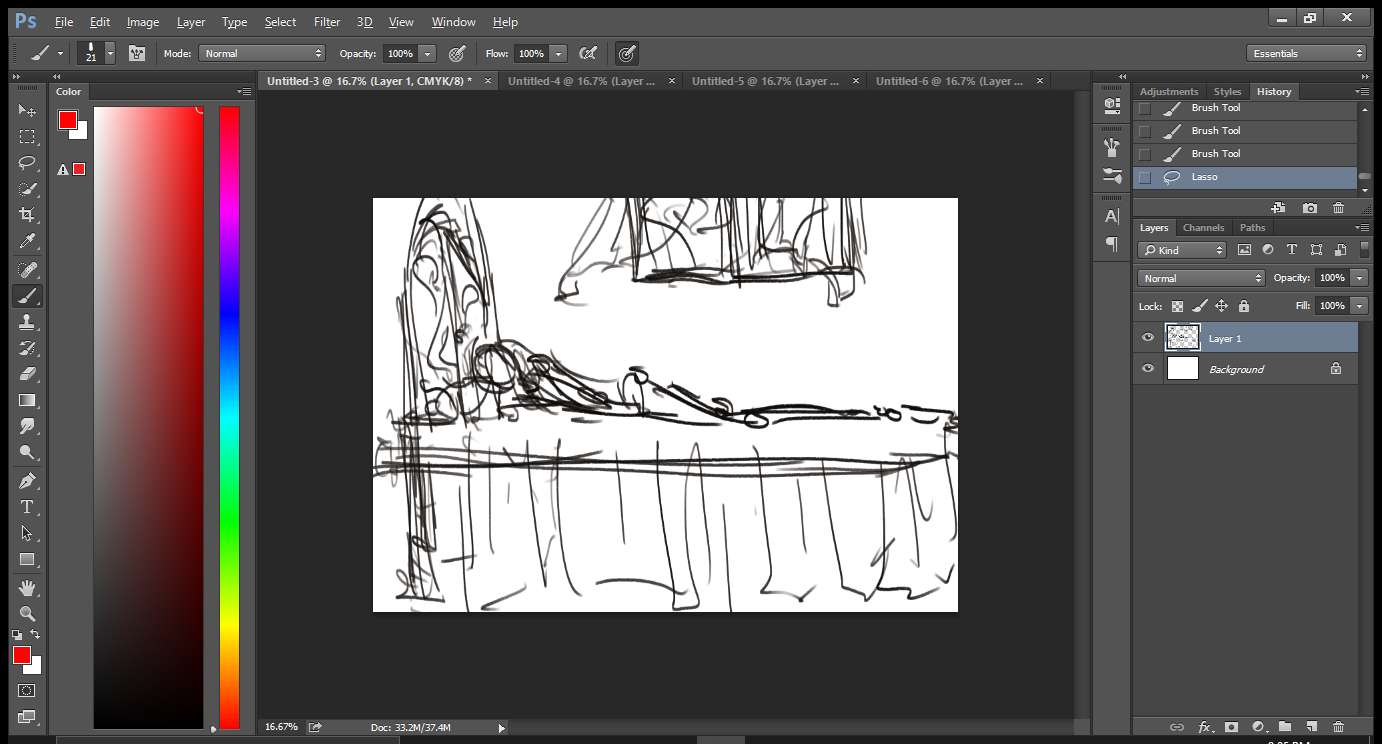1382x744 pixels.
Task: Select the Rectangular Marquee tool
Action: [27, 137]
